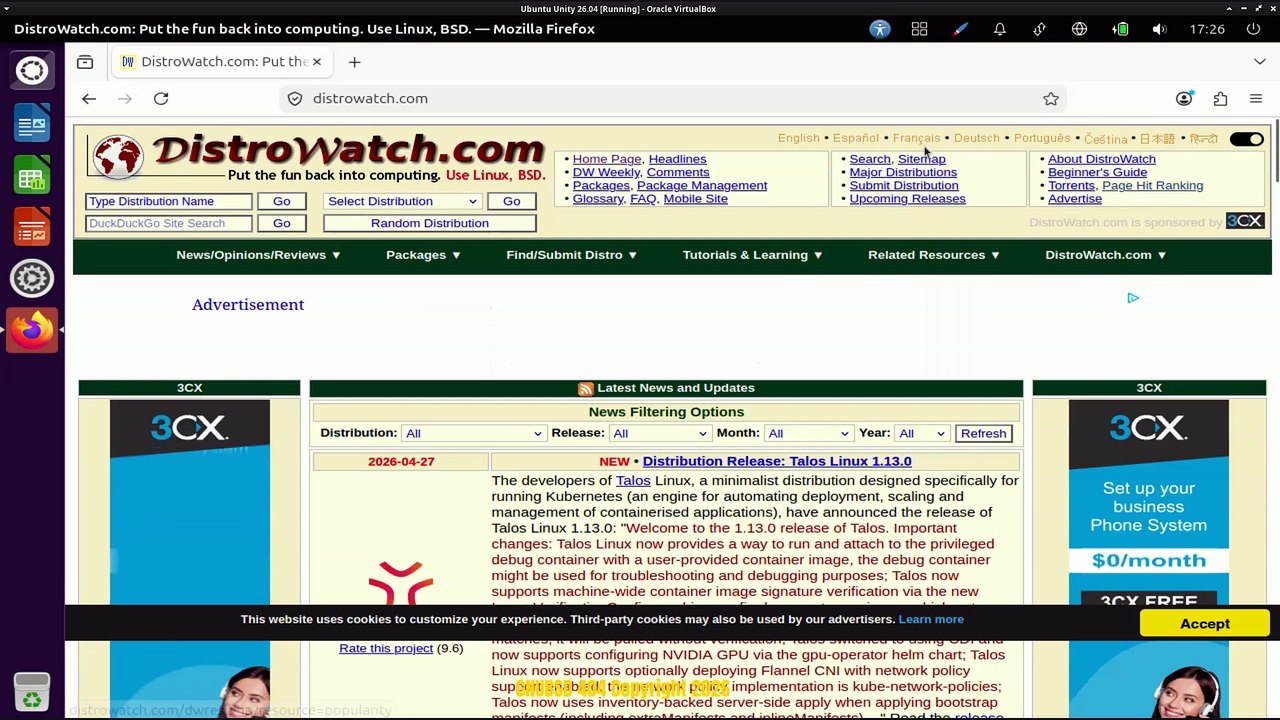The height and width of the screenshot is (720, 1280).
Task: Open the Firefox View tab overview icon
Action: point(85,62)
